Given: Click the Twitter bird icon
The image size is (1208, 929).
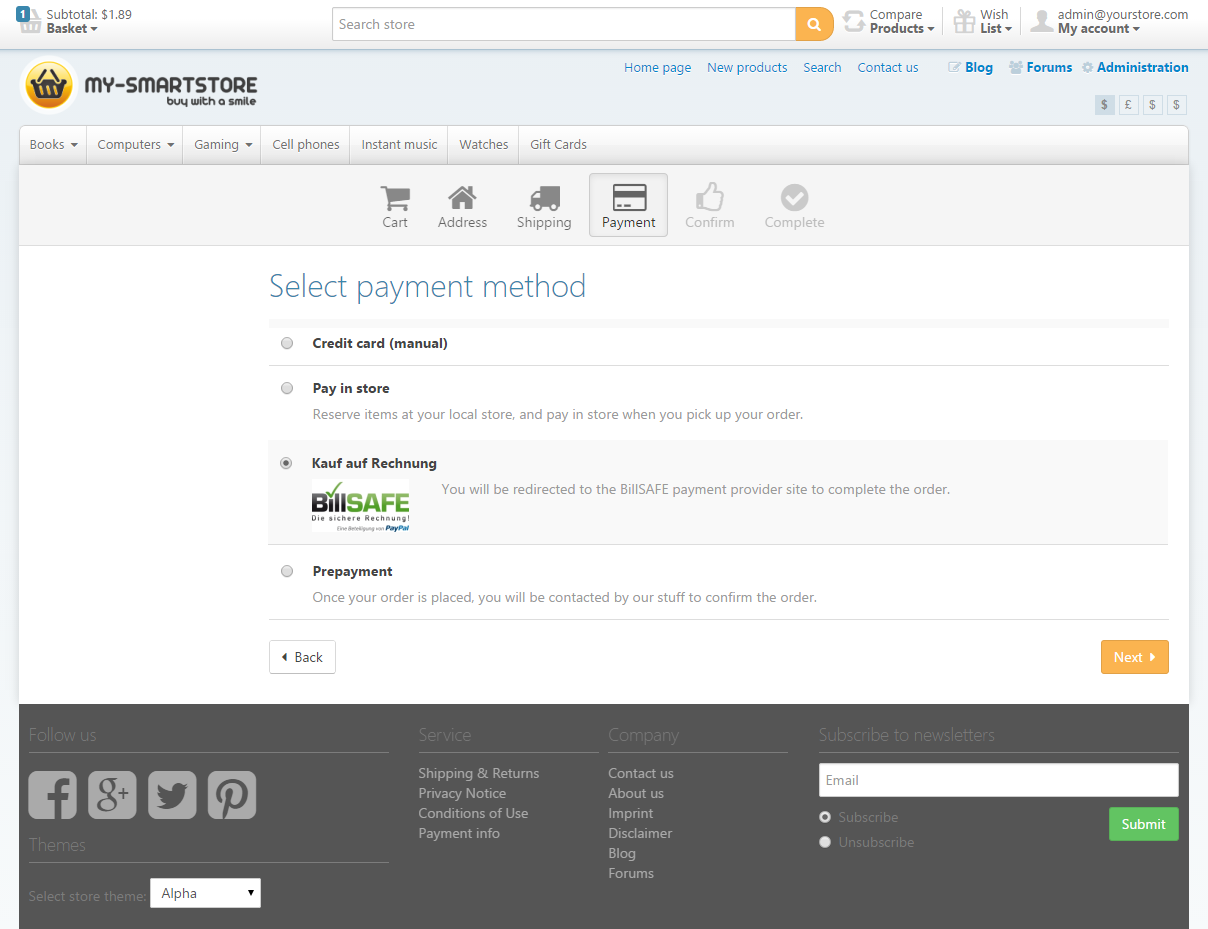Looking at the screenshot, I should click(x=172, y=795).
